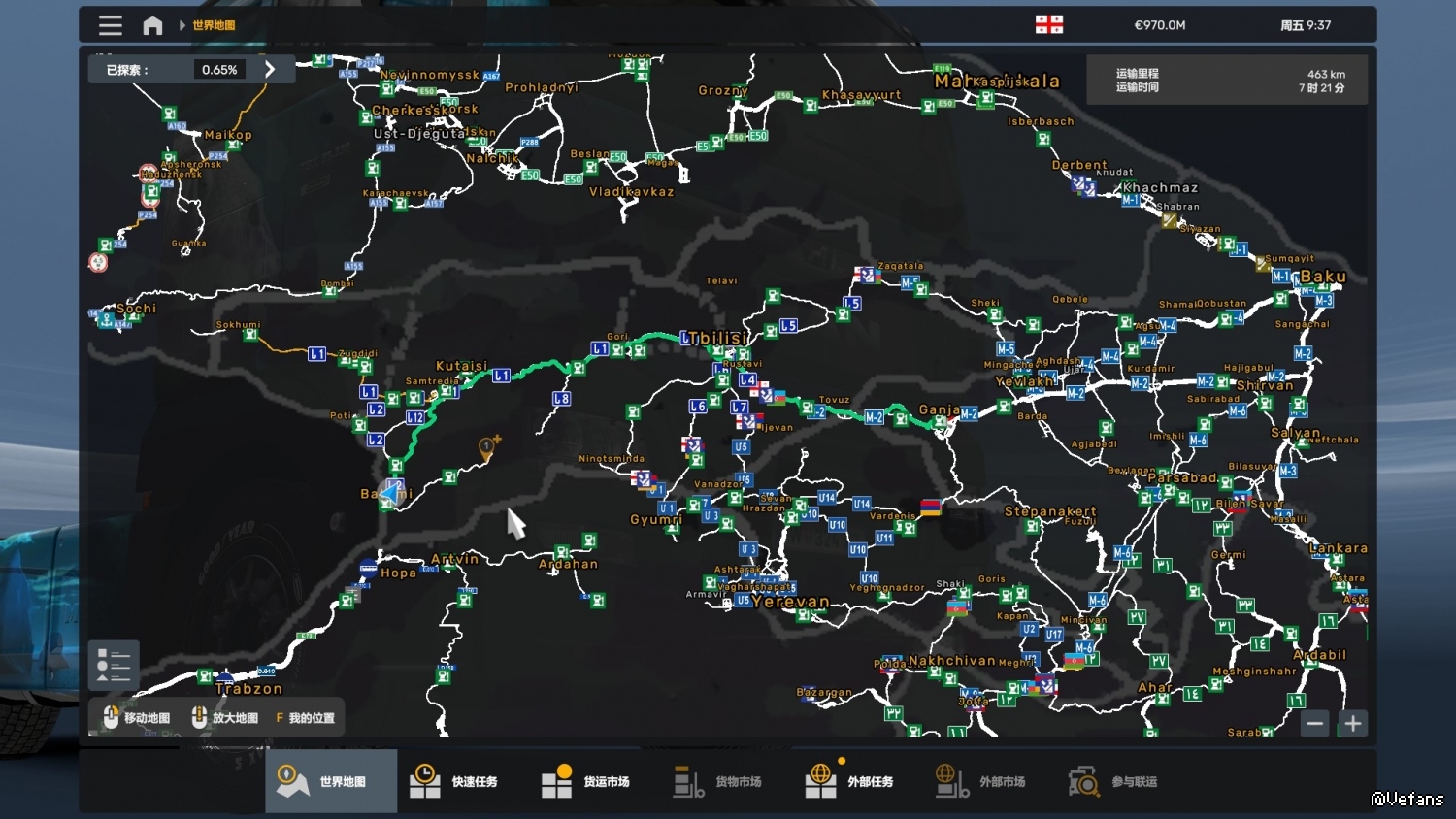Image resolution: width=1456 pixels, height=819 pixels.
Task: Click the Telavi town label
Action: [721, 281]
